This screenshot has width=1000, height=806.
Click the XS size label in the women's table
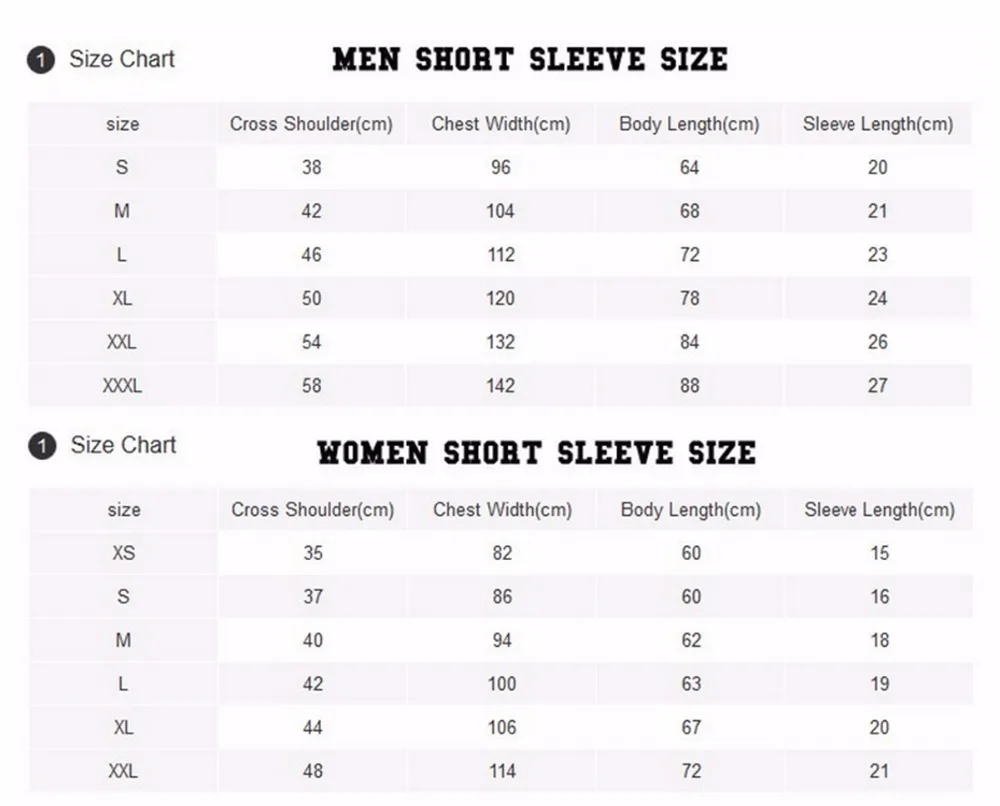[123, 553]
